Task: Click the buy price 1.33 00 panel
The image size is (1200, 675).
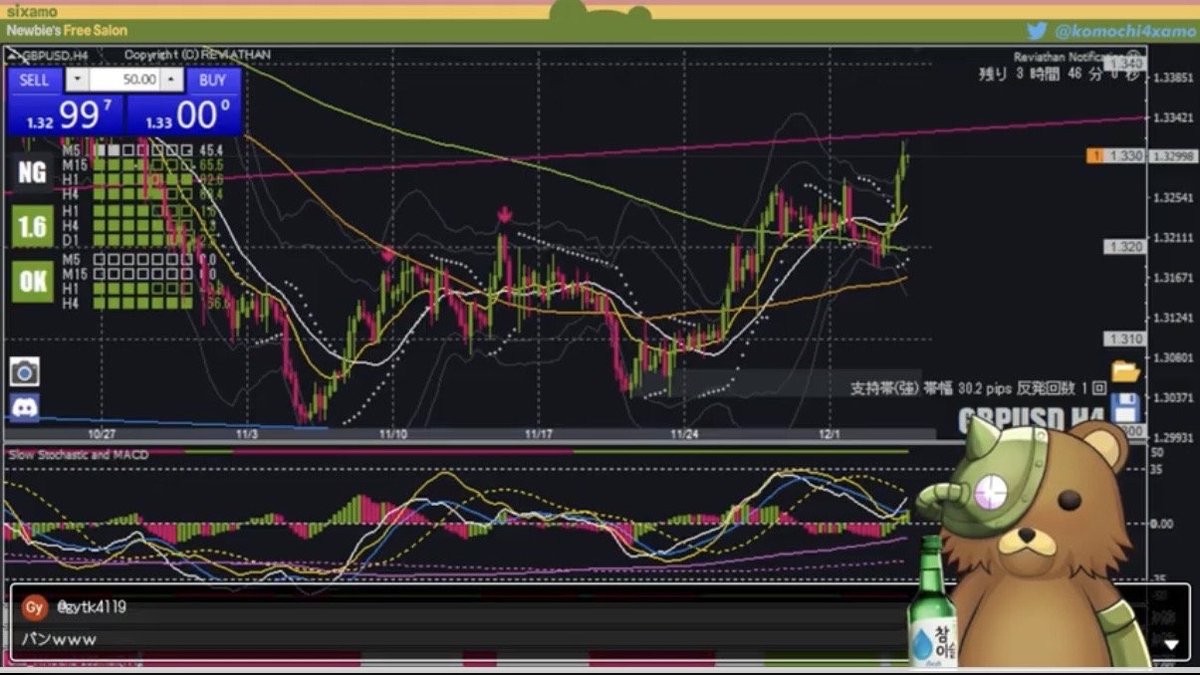Action: 184,115
